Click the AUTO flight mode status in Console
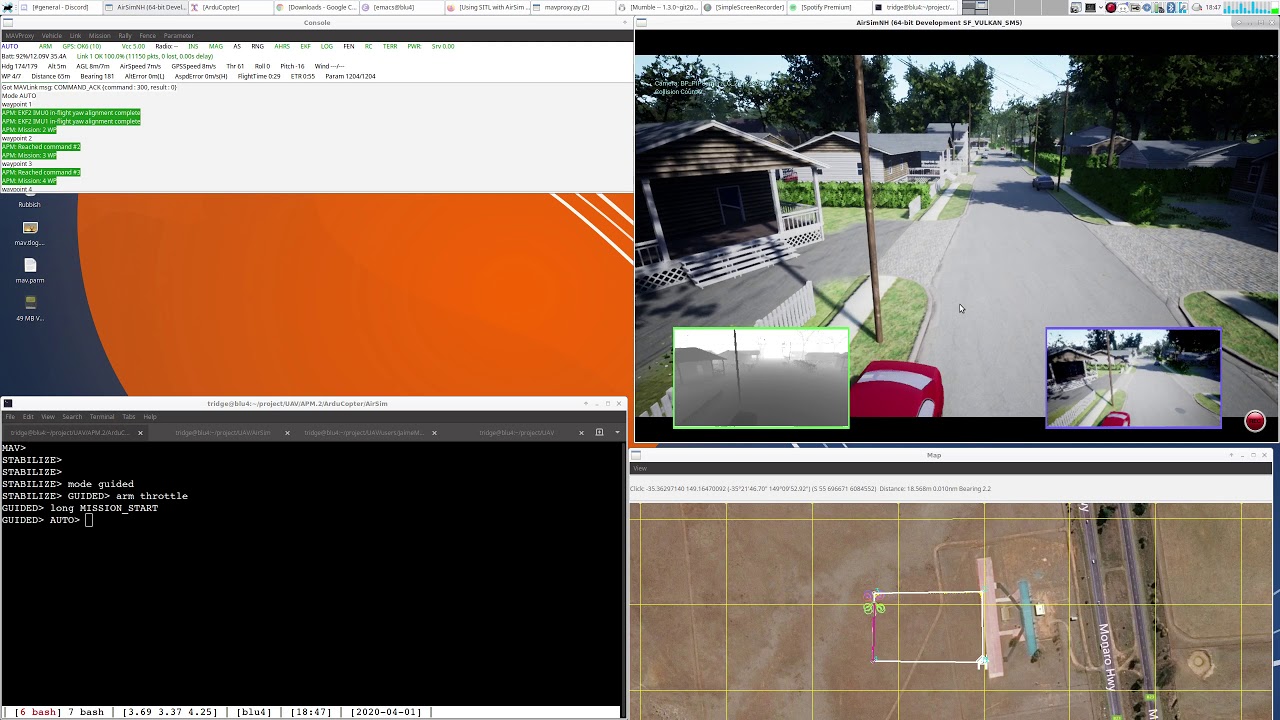 pyautogui.click(x=10, y=46)
